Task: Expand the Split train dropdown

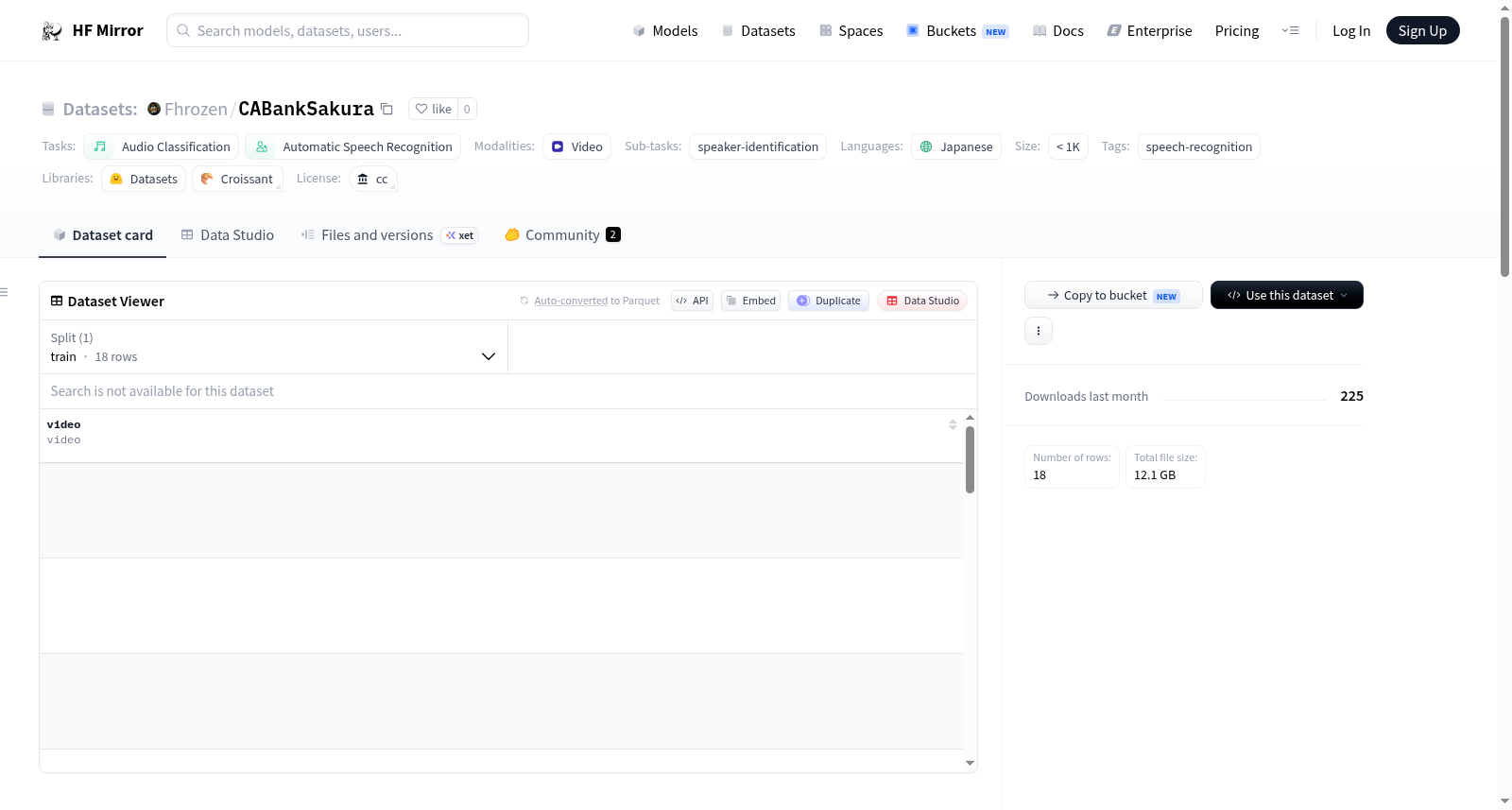Action: [273, 347]
